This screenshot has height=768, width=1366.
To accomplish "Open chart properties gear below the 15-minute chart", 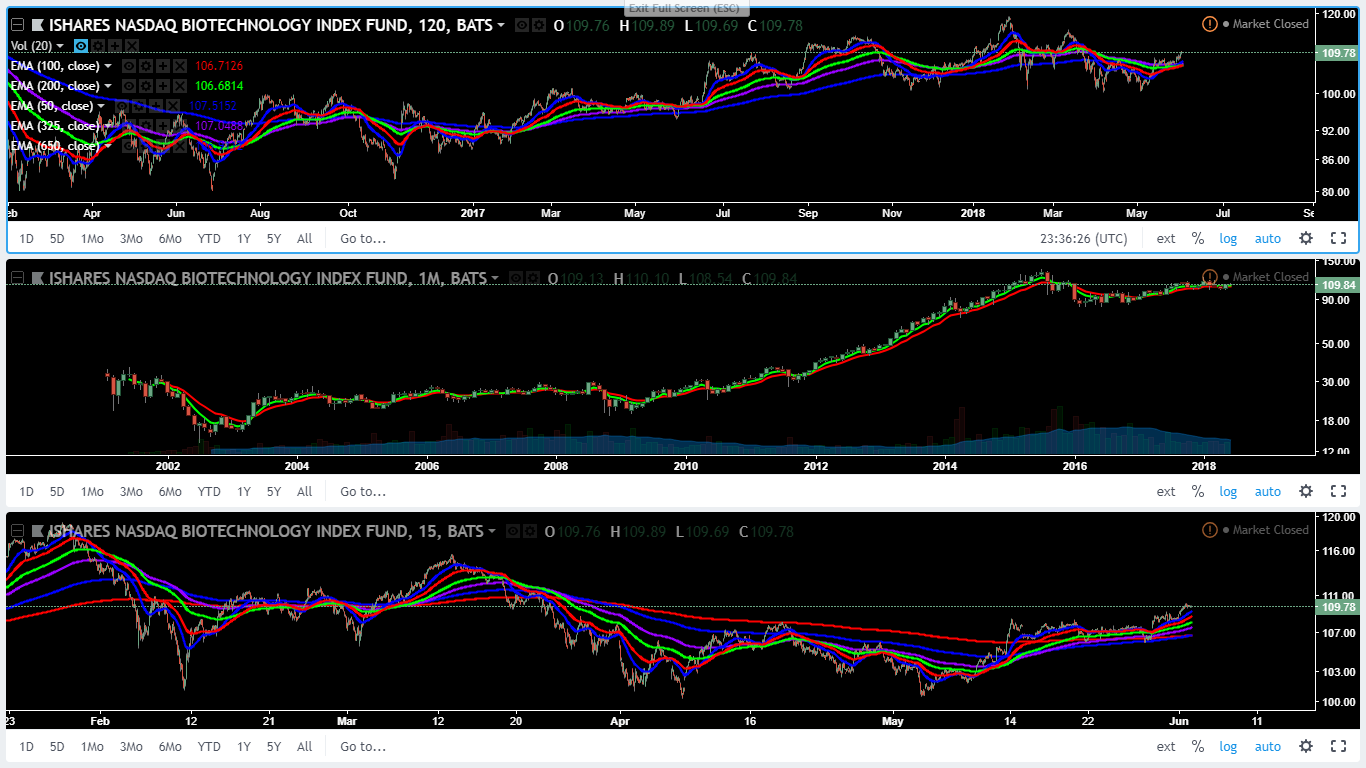I will (1306, 746).
